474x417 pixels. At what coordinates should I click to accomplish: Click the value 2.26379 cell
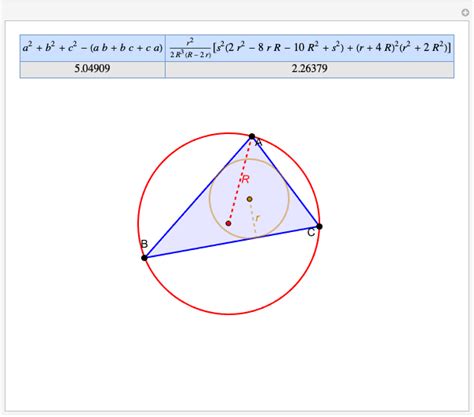click(310, 69)
